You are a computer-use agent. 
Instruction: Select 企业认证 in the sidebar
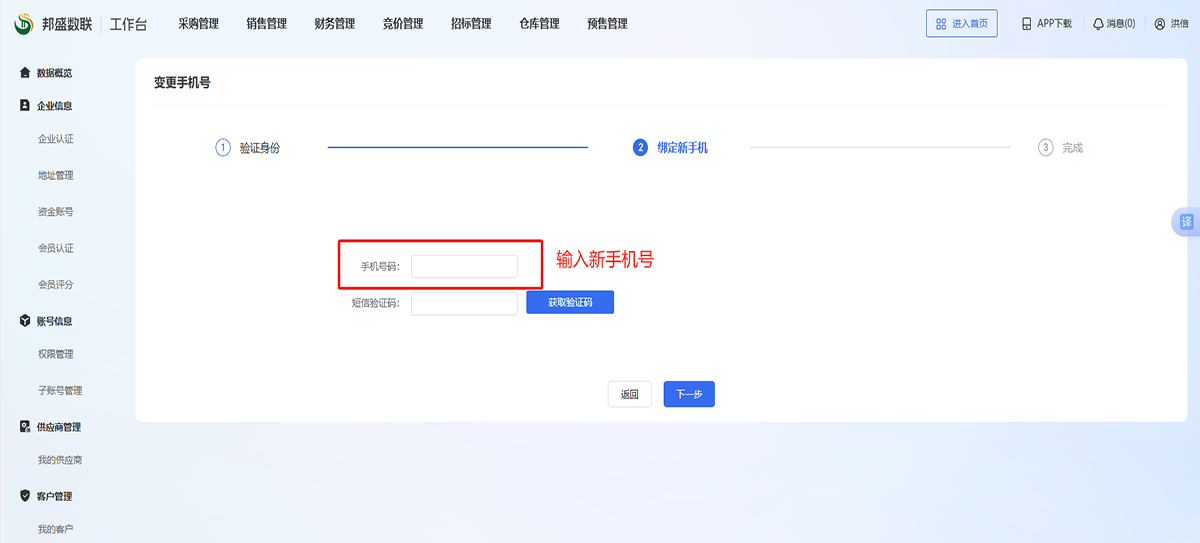coord(56,139)
